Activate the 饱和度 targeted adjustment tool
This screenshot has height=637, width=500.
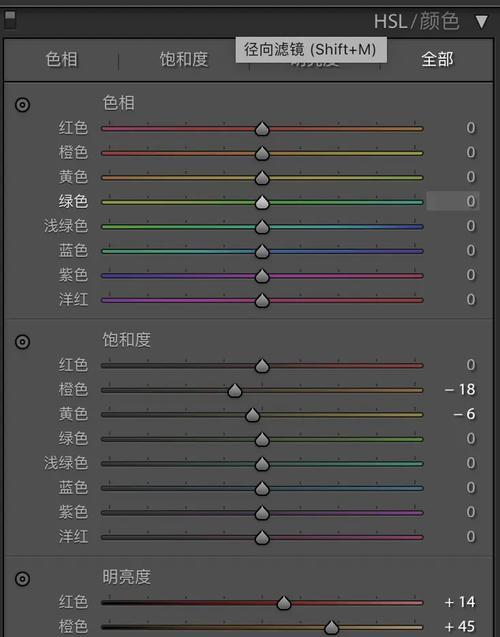pyautogui.click(x=22, y=342)
